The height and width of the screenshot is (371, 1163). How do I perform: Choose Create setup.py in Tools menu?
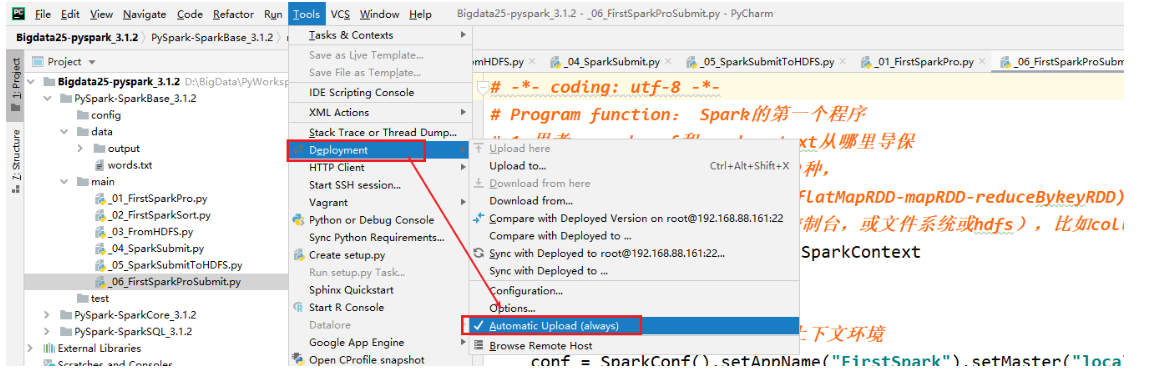coord(346,255)
